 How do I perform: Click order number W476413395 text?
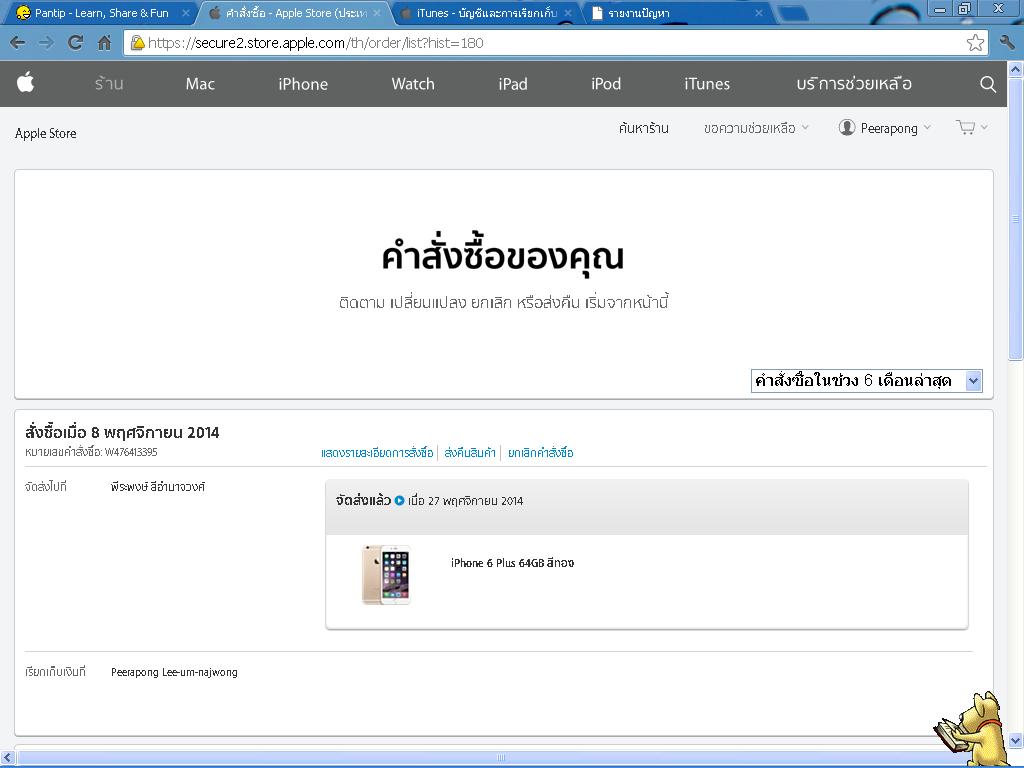pyautogui.click(x=131, y=452)
